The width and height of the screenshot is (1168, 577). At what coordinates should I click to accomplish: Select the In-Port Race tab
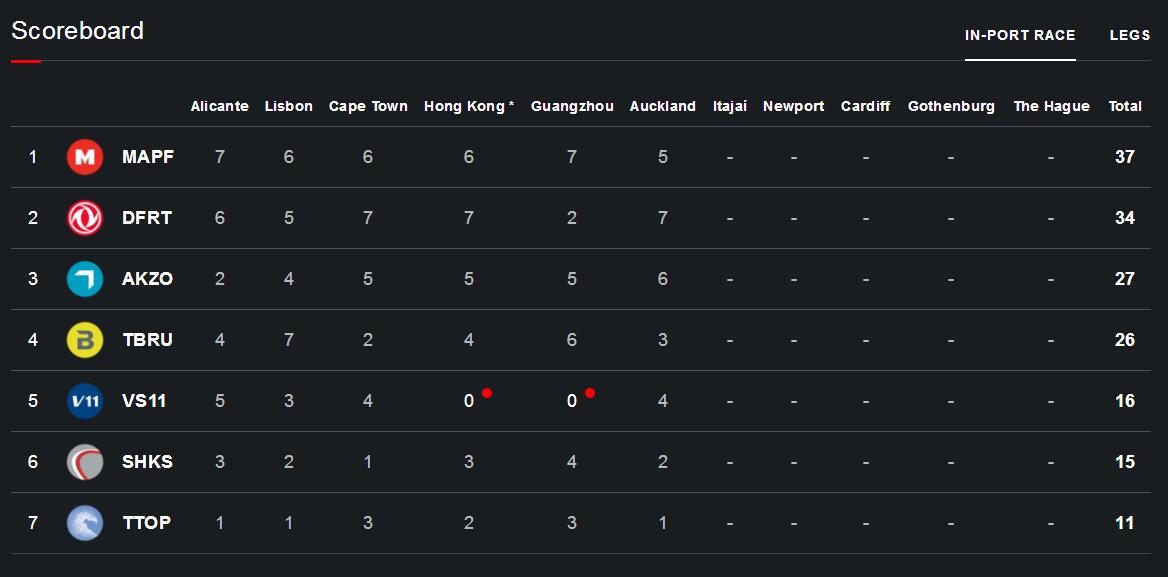pyautogui.click(x=1020, y=35)
